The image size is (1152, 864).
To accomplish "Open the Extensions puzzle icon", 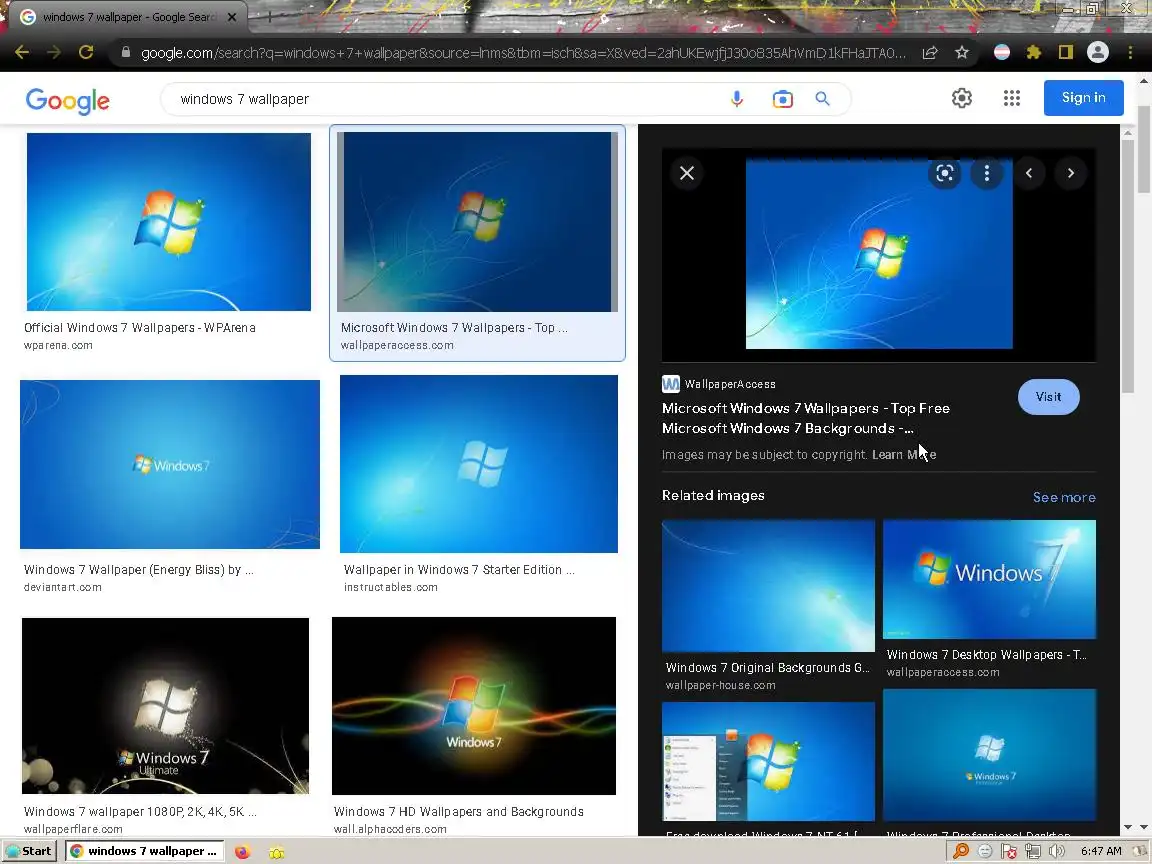I will coord(1034,52).
